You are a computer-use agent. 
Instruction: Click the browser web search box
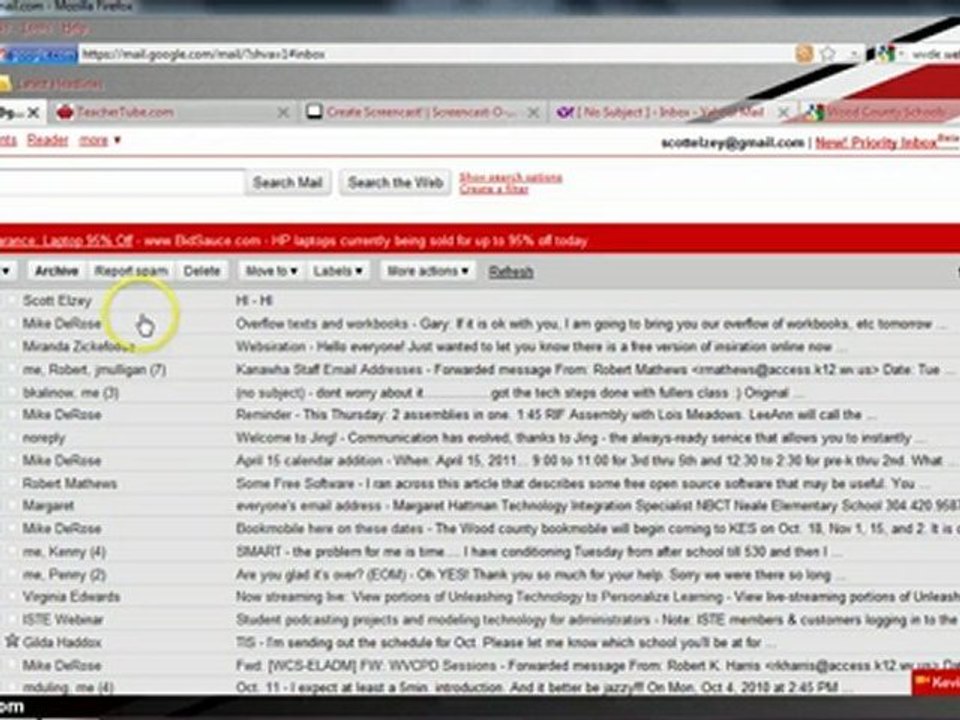pyautogui.click(x=934, y=54)
